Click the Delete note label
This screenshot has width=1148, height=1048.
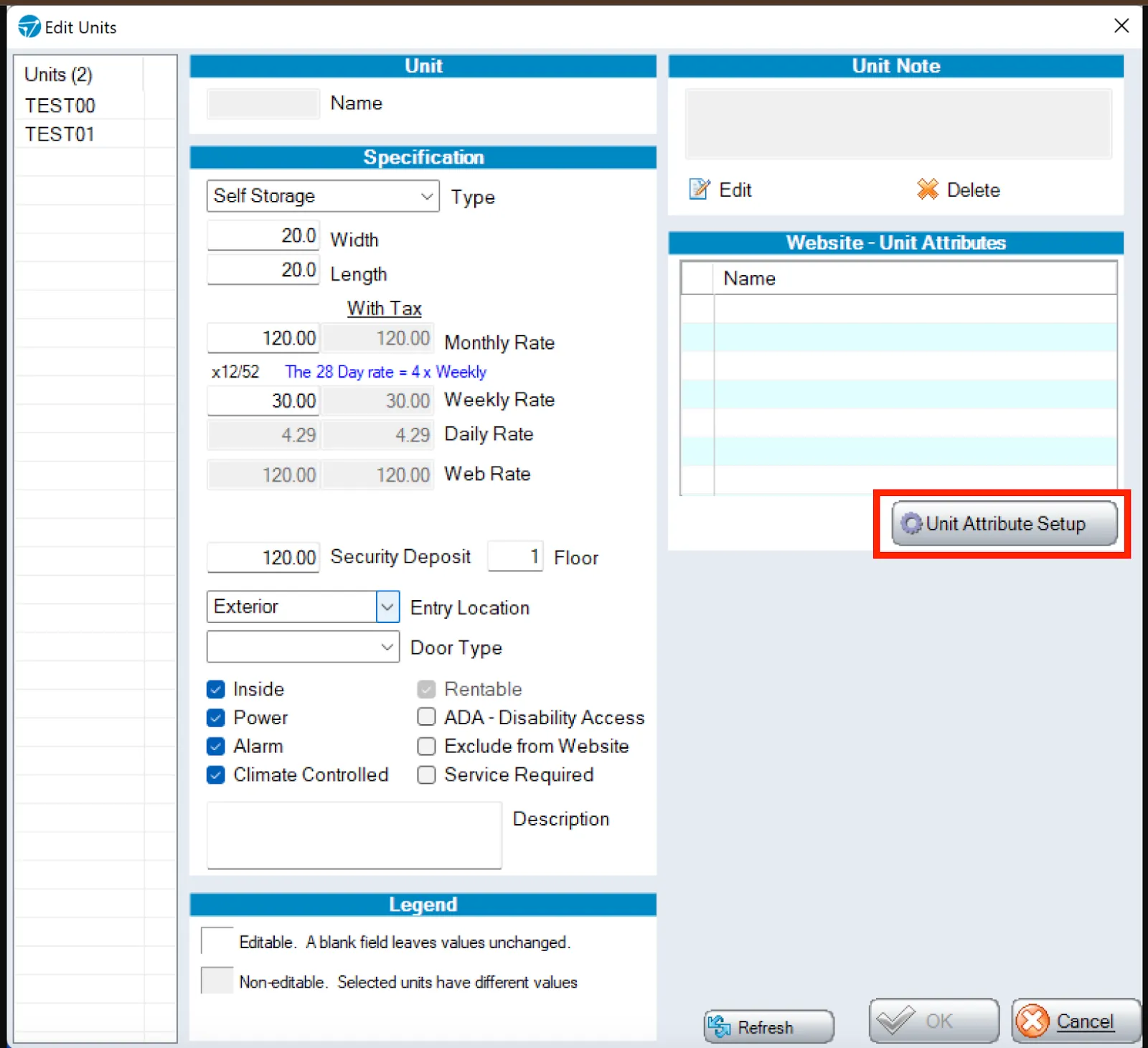[x=974, y=190]
